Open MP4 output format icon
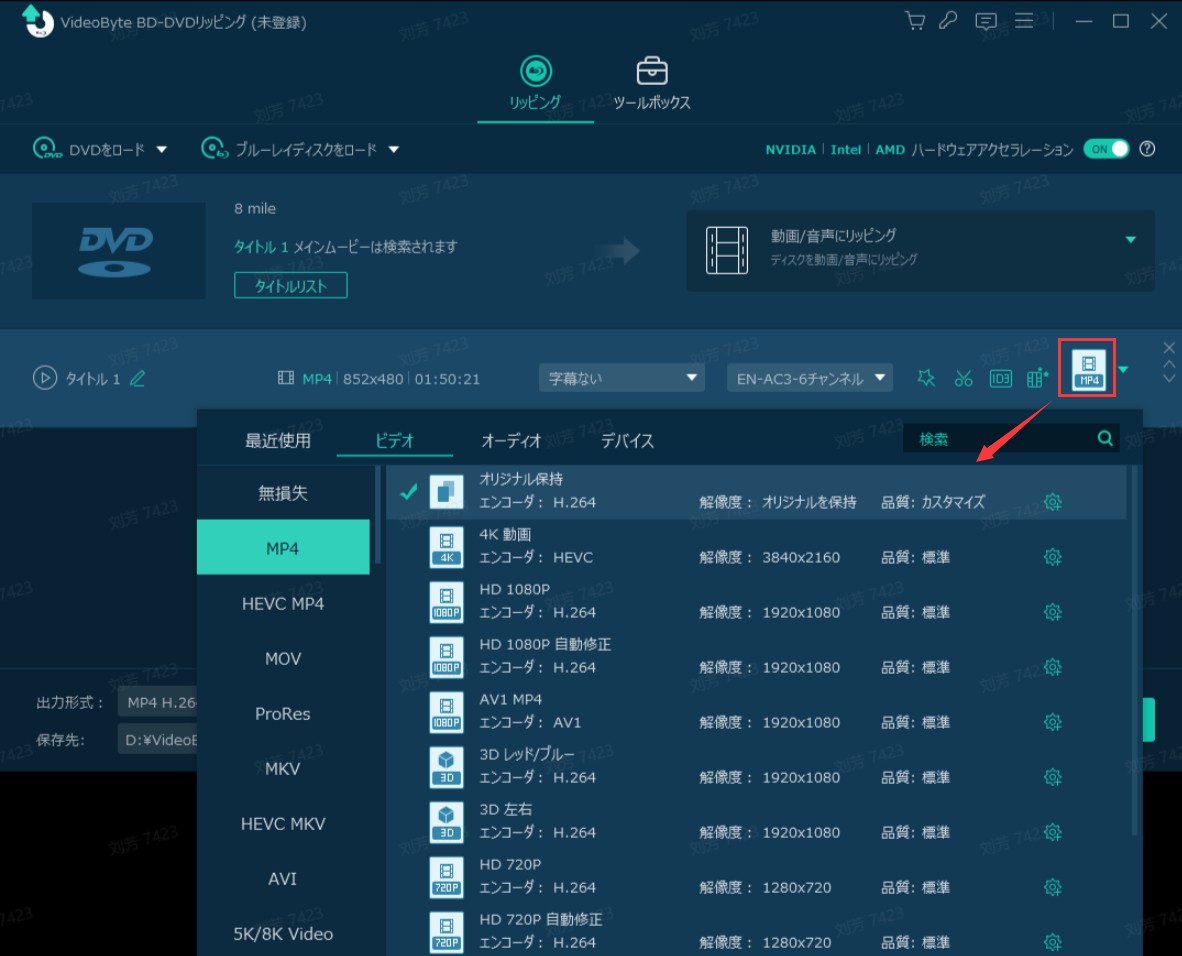The width and height of the screenshot is (1182, 956). coord(1088,368)
